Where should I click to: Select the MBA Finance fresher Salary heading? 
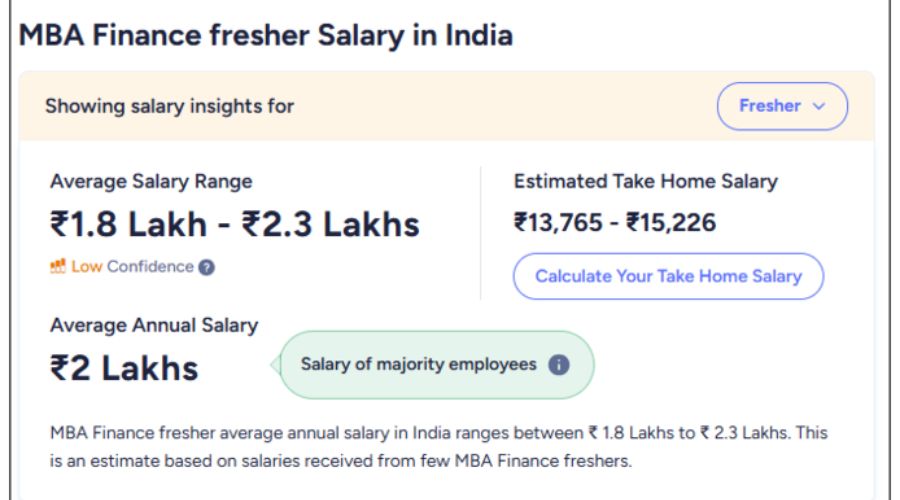point(266,36)
